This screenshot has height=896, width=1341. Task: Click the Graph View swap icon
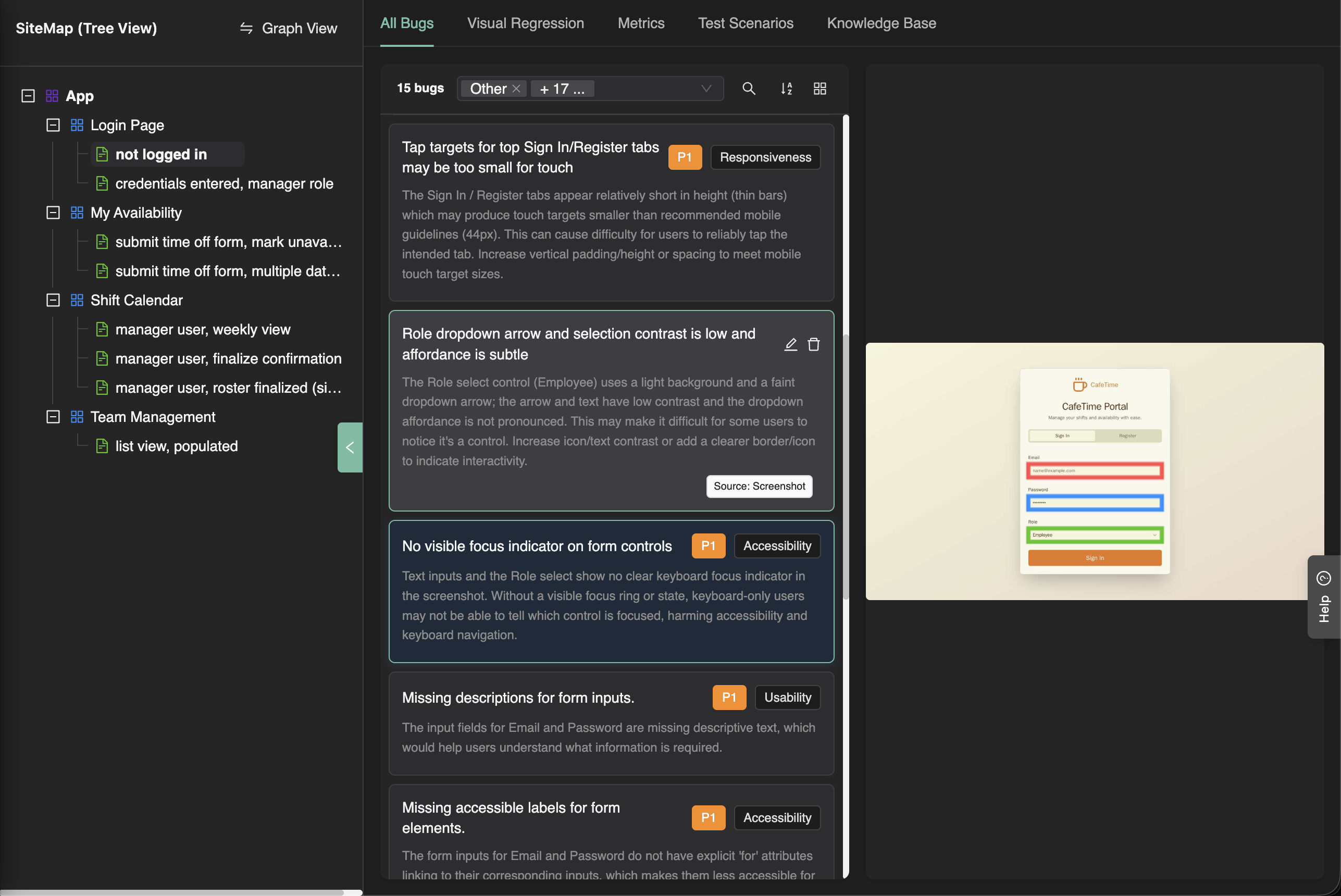[246, 28]
